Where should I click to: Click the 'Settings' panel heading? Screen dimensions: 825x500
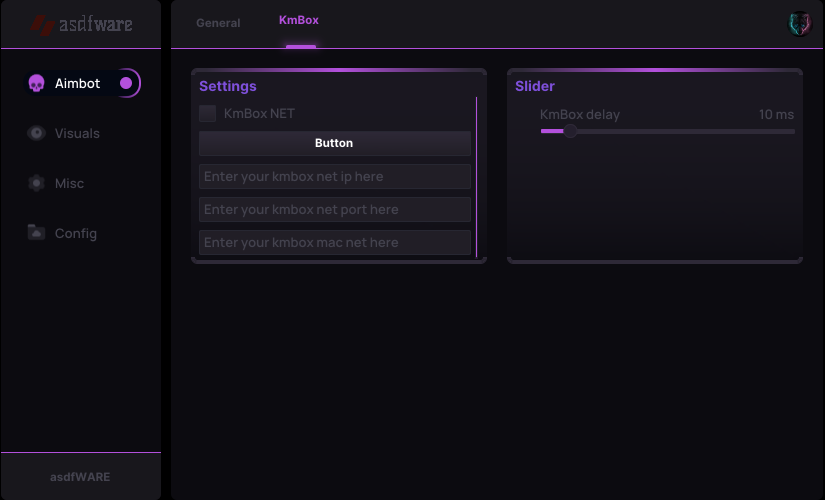point(228,86)
